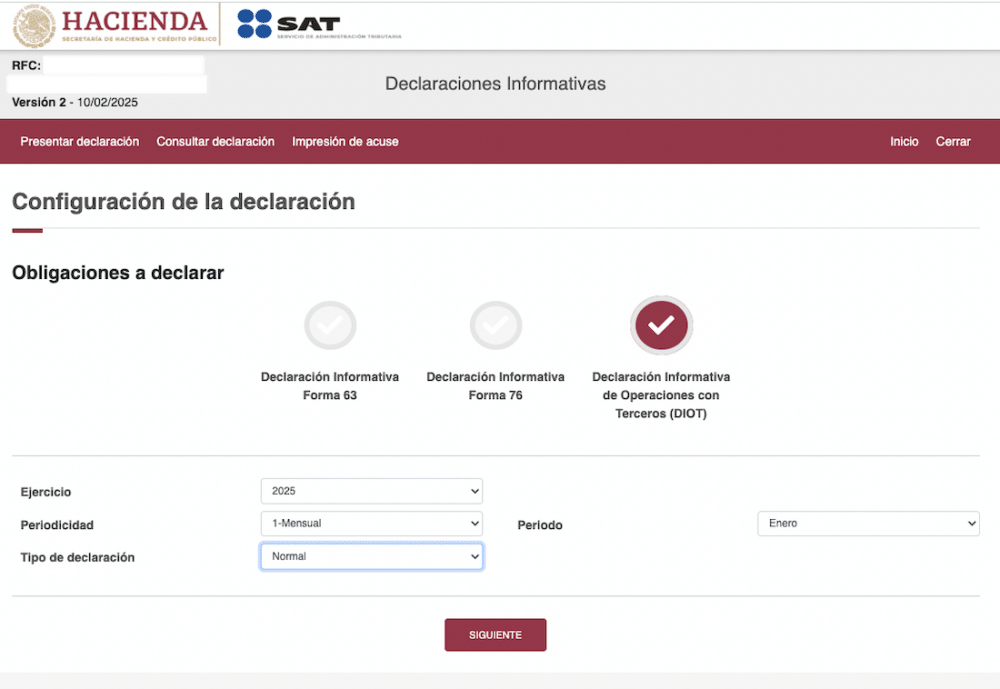Open the Tipo de declaración Normal dropdown

coord(372,556)
